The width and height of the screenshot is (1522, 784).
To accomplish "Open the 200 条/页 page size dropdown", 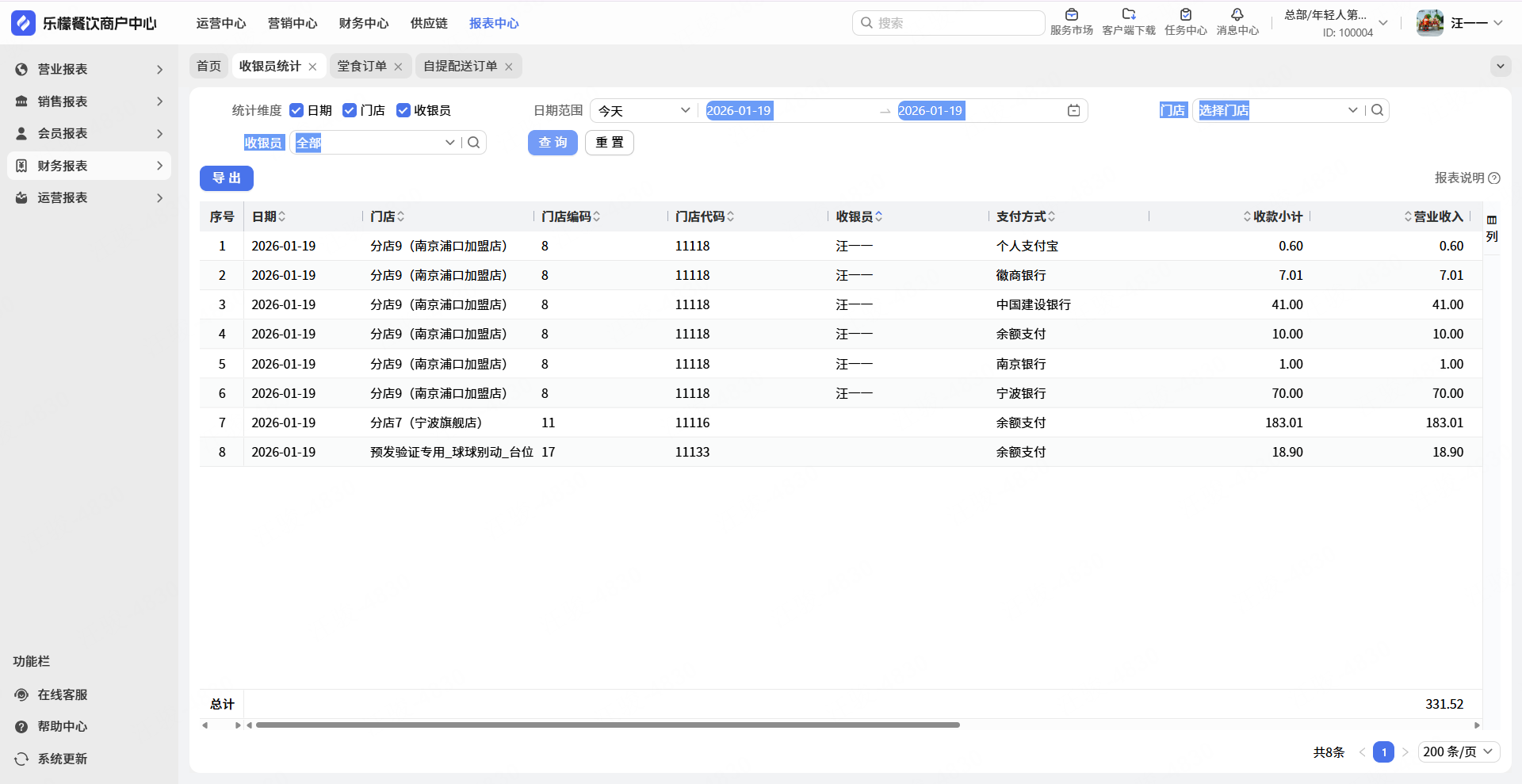I will (1458, 751).
